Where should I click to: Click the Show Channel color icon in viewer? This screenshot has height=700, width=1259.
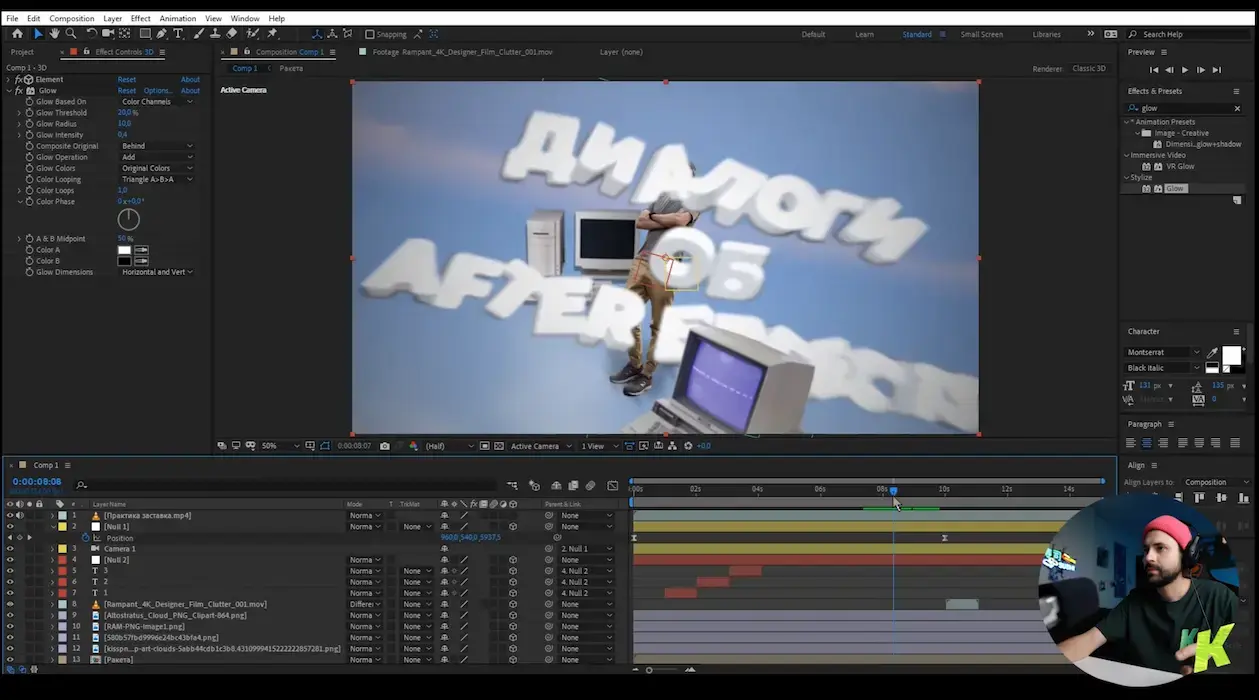coord(413,446)
